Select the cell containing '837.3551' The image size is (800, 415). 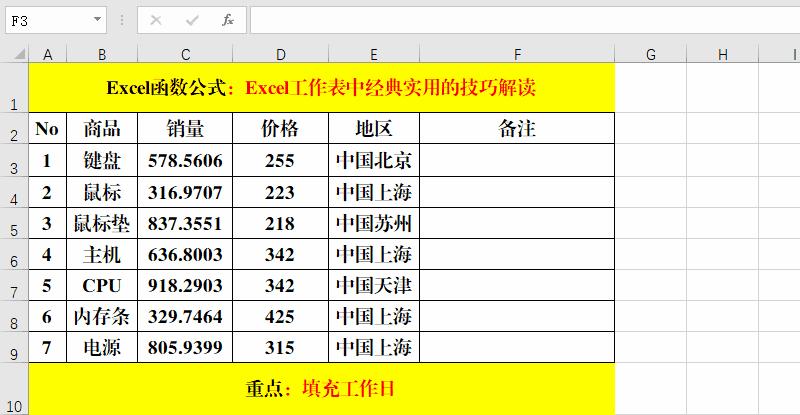point(185,223)
